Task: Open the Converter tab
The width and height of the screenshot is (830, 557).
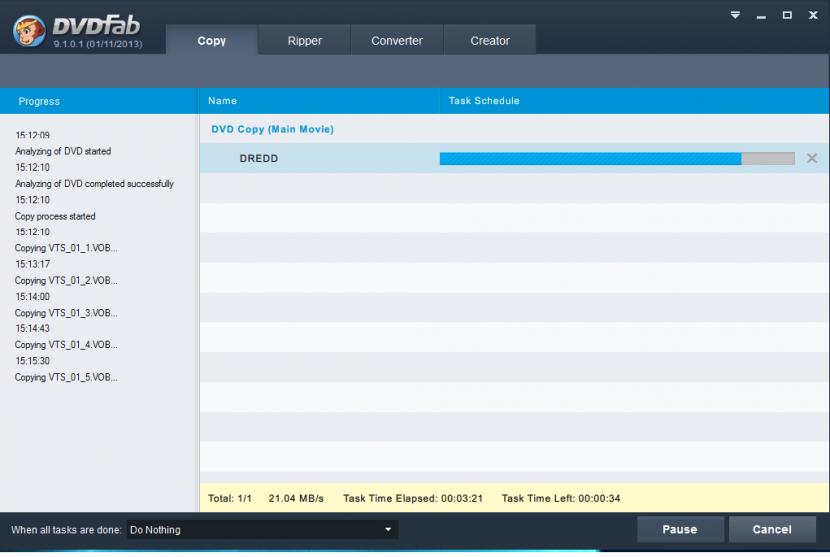Action: (x=397, y=40)
